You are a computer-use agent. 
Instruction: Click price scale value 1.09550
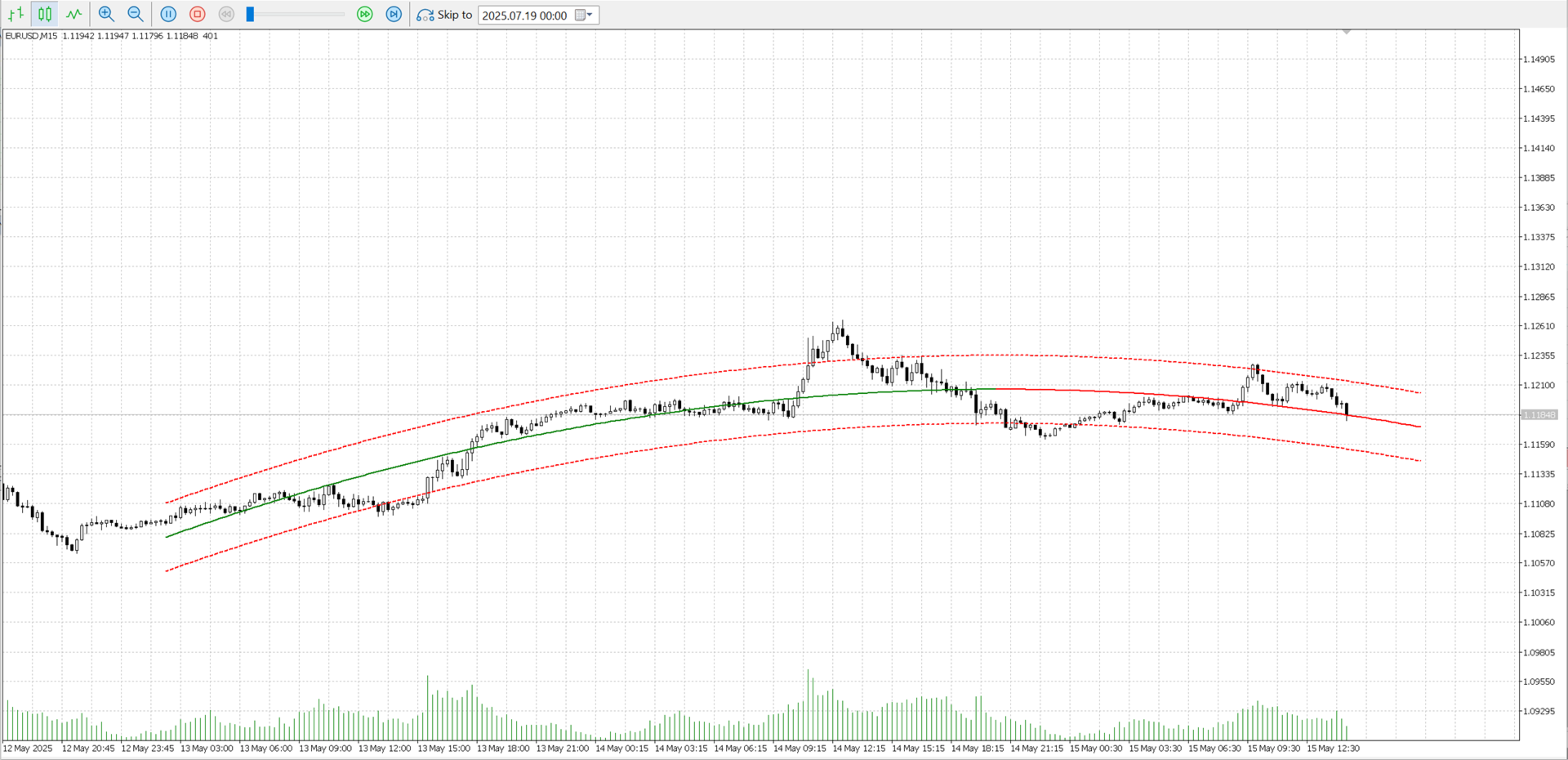(x=1539, y=682)
